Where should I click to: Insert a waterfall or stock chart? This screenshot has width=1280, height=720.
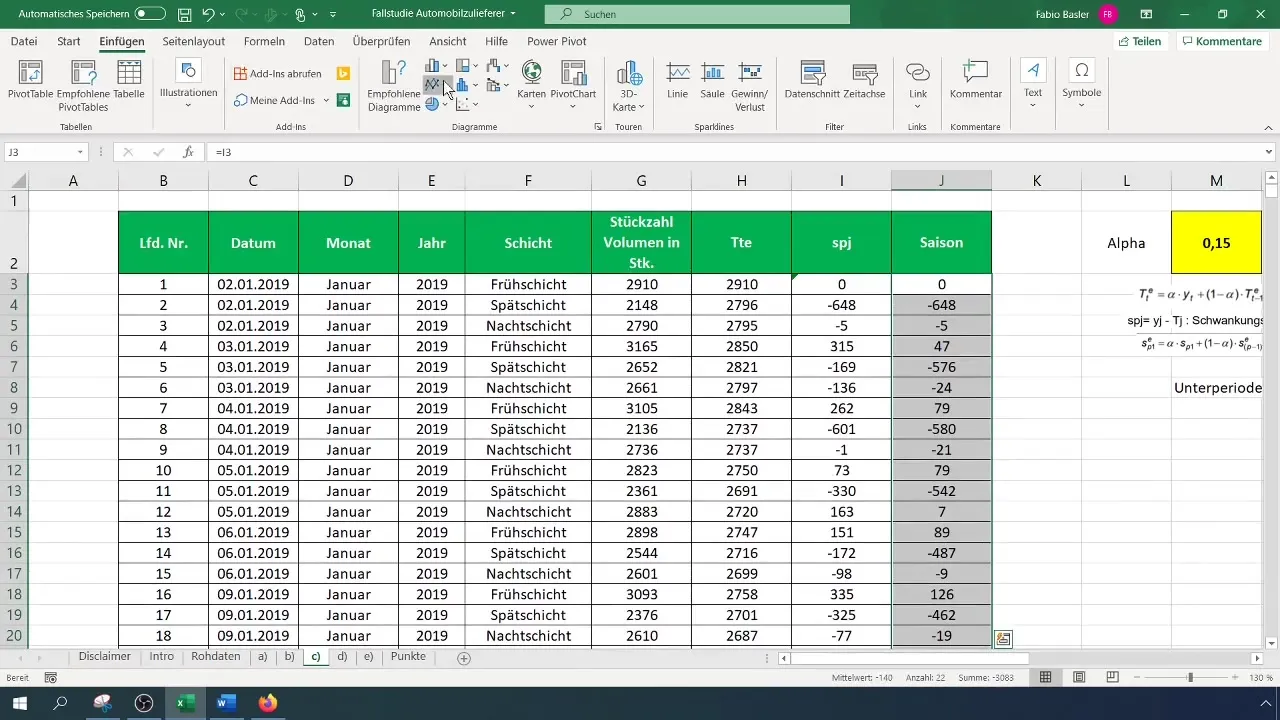click(x=499, y=66)
